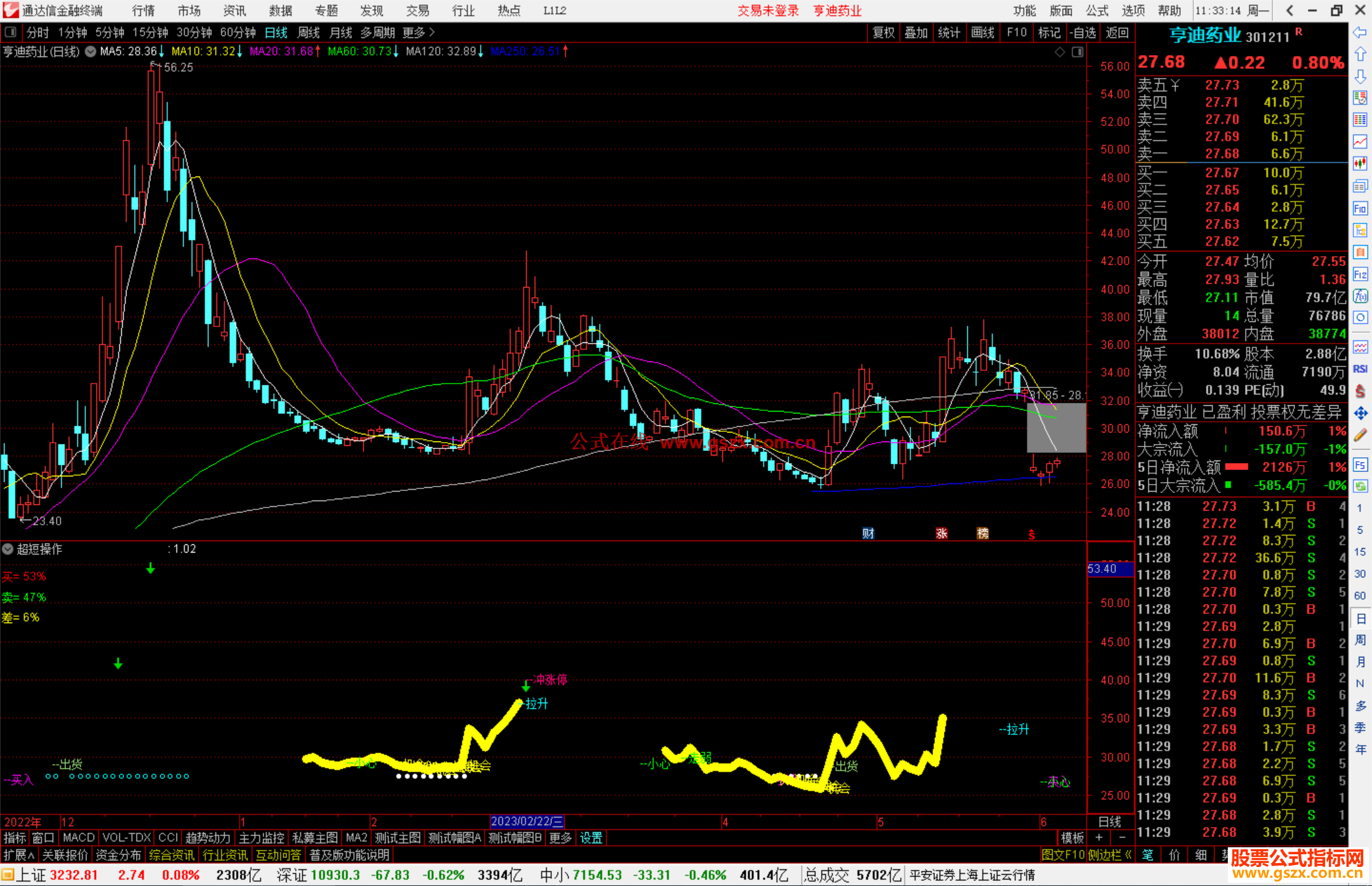Click the candlestick chart icon in sidebar

click(1360, 163)
